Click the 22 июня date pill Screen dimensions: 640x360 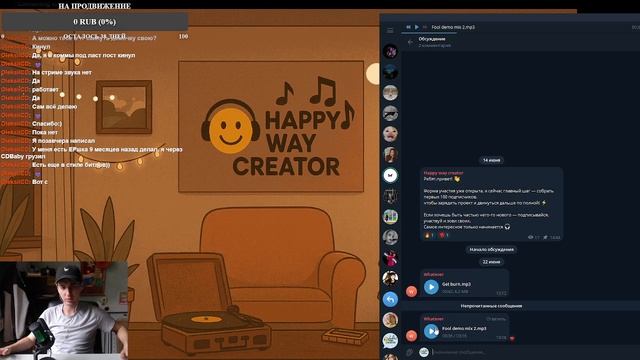(x=491, y=262)
